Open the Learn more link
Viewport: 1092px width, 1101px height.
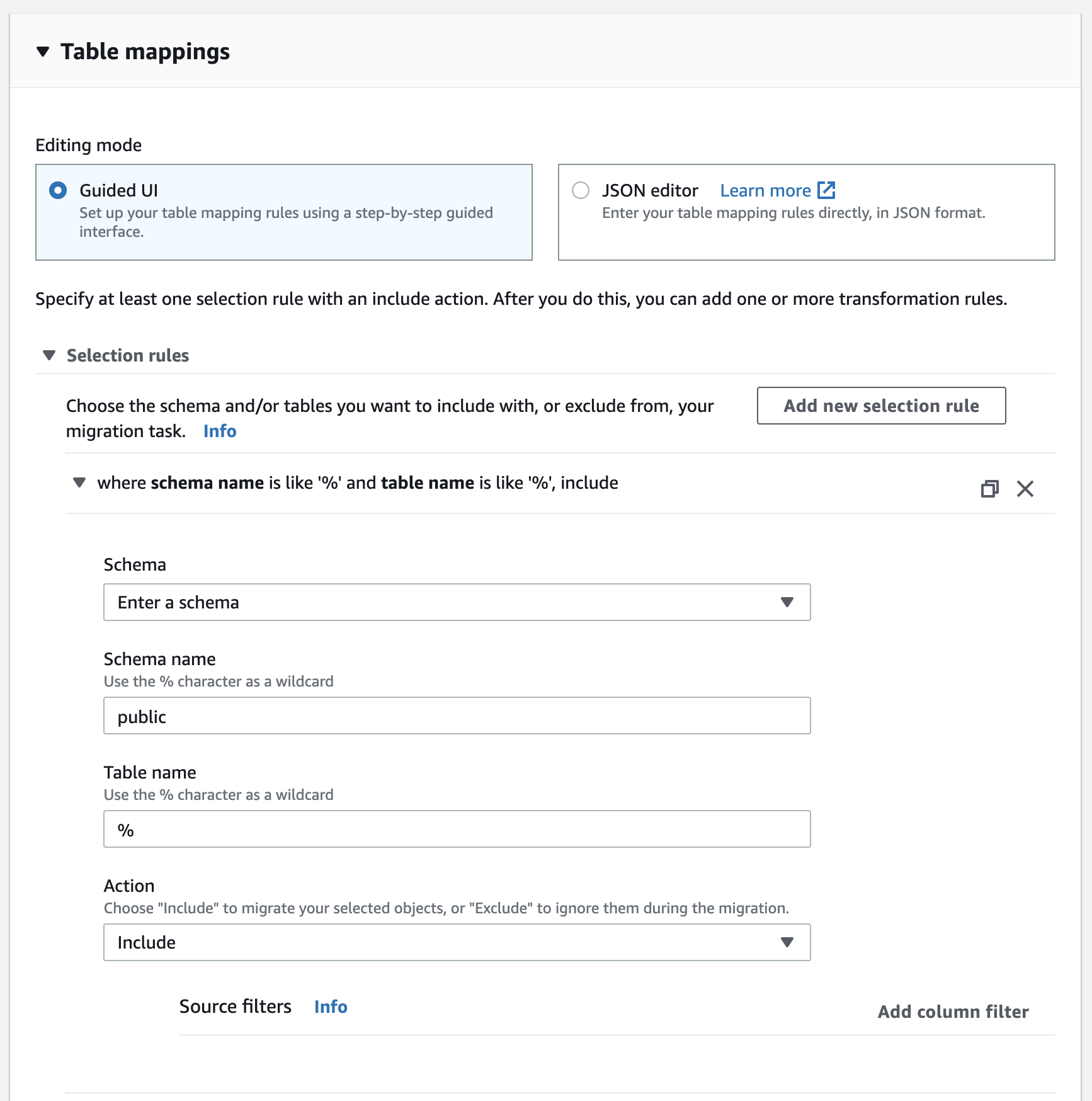click(766, 190)
